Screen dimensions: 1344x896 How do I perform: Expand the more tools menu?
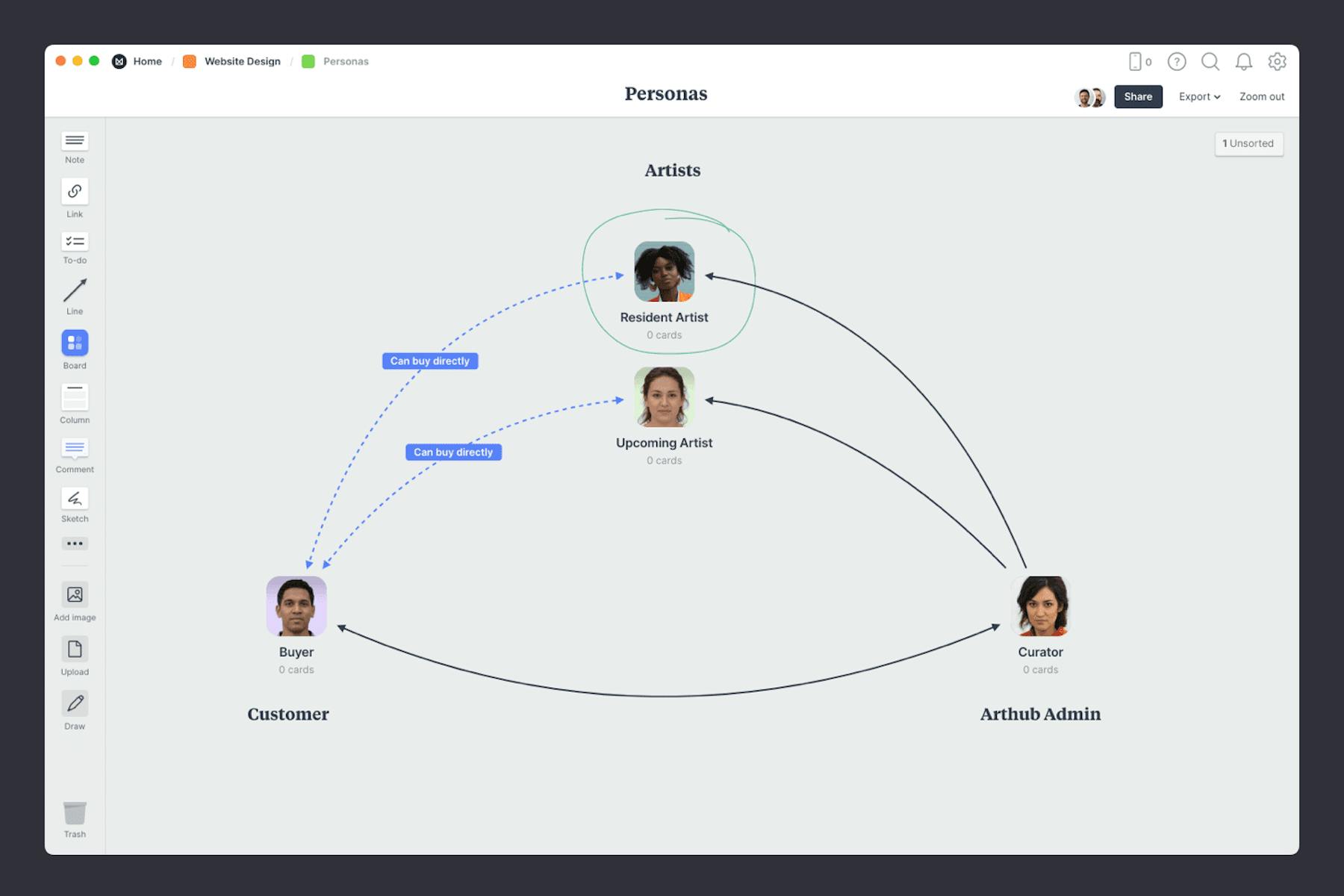pos(75,544)
